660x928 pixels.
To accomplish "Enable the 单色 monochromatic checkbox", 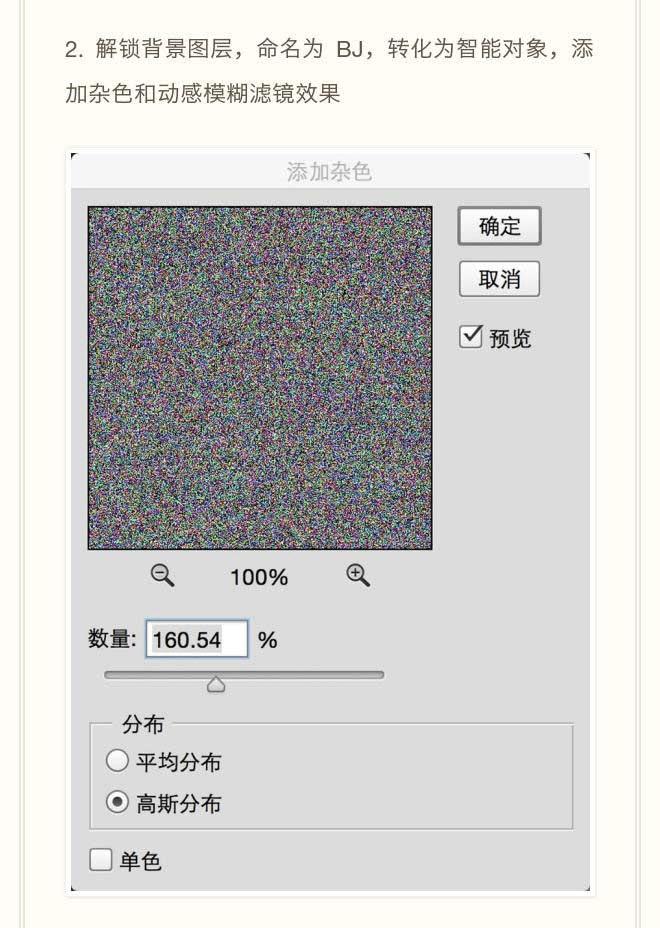I will coord(101,859).
